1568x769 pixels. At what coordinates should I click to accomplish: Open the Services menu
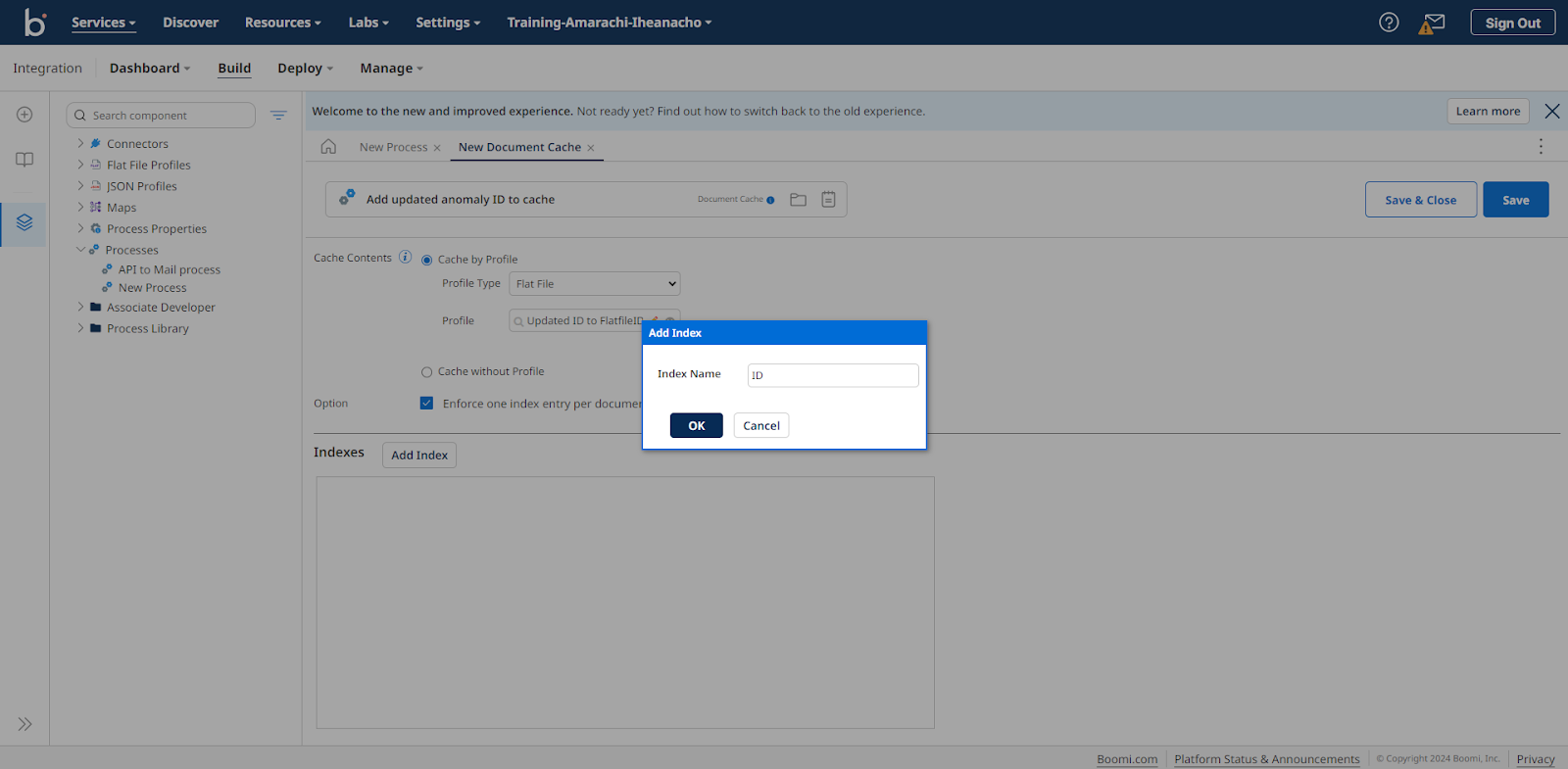tap(103, 23)
